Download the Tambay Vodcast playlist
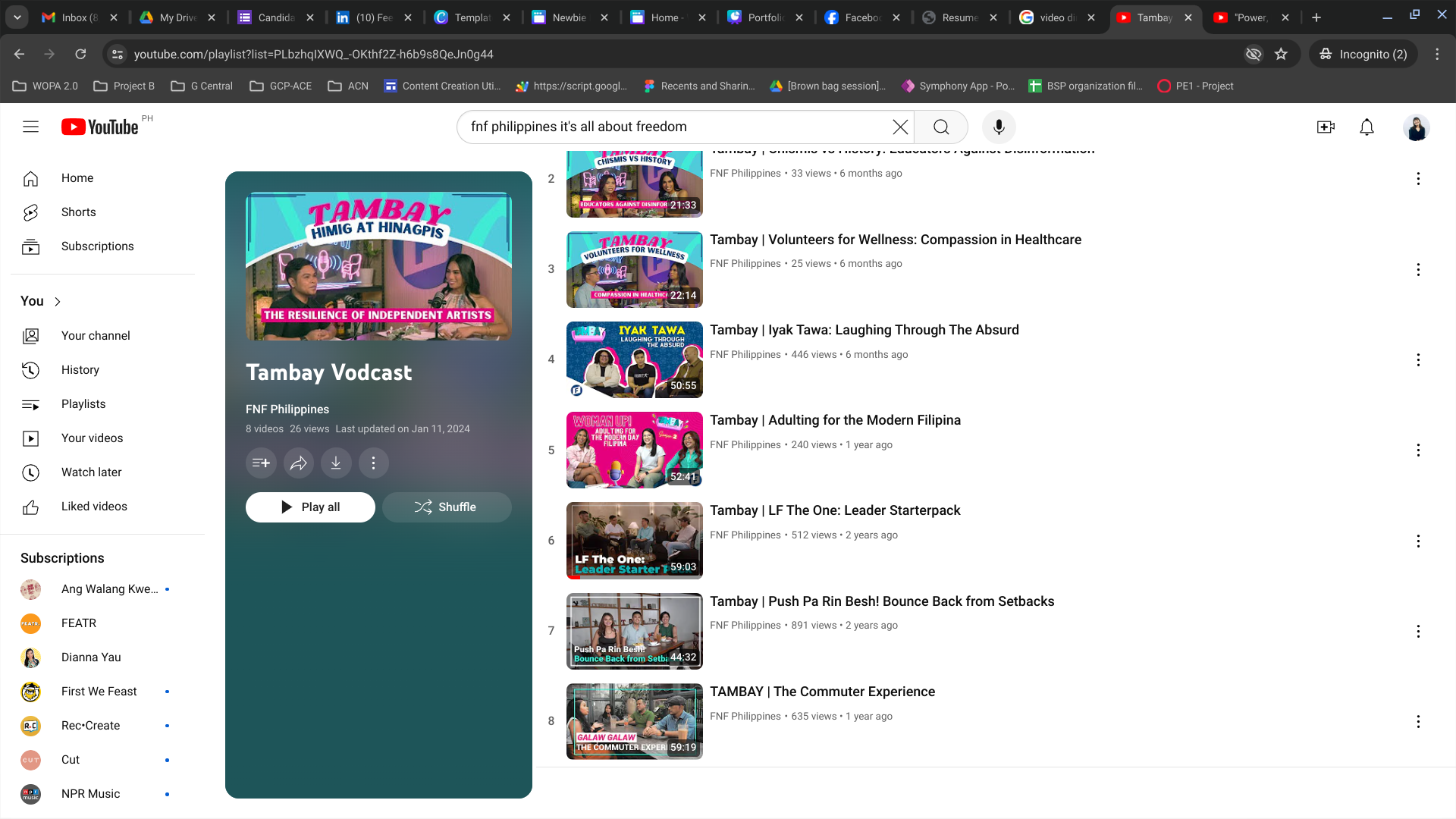This screenshot has width=1456, height=819. point(336,463)
